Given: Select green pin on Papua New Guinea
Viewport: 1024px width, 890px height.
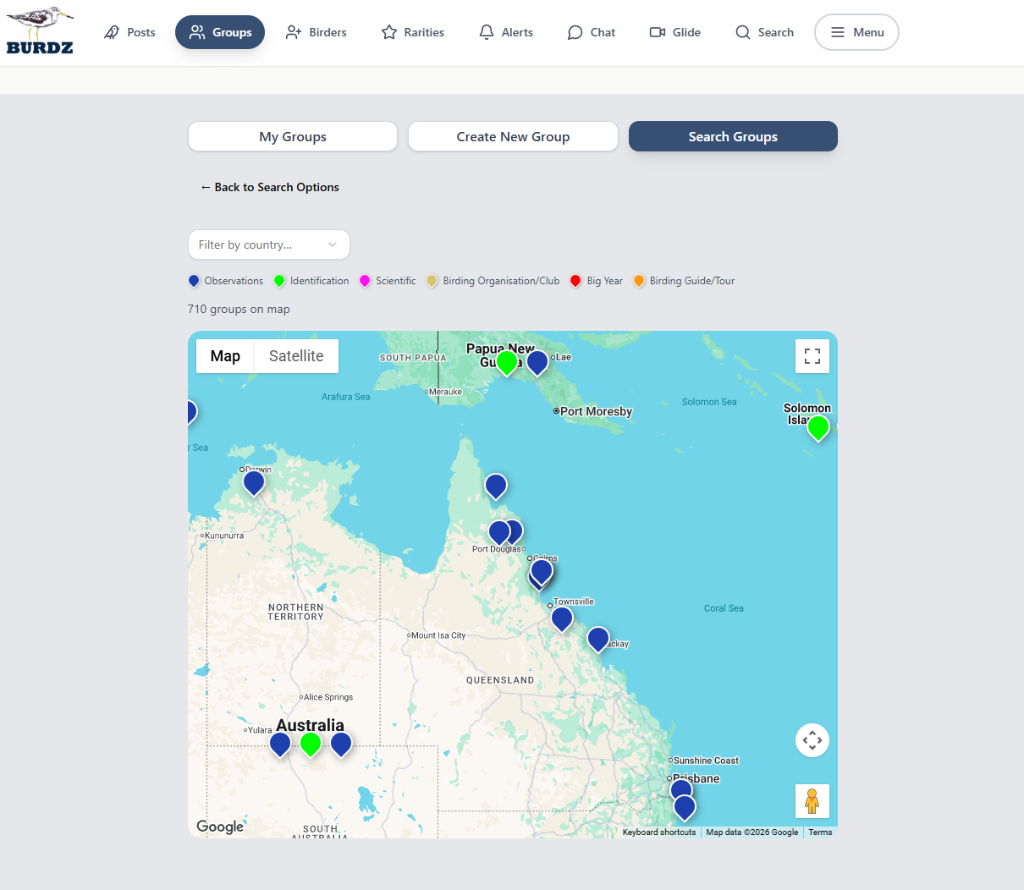Looking at the screenshot, I should coord(507,362).
